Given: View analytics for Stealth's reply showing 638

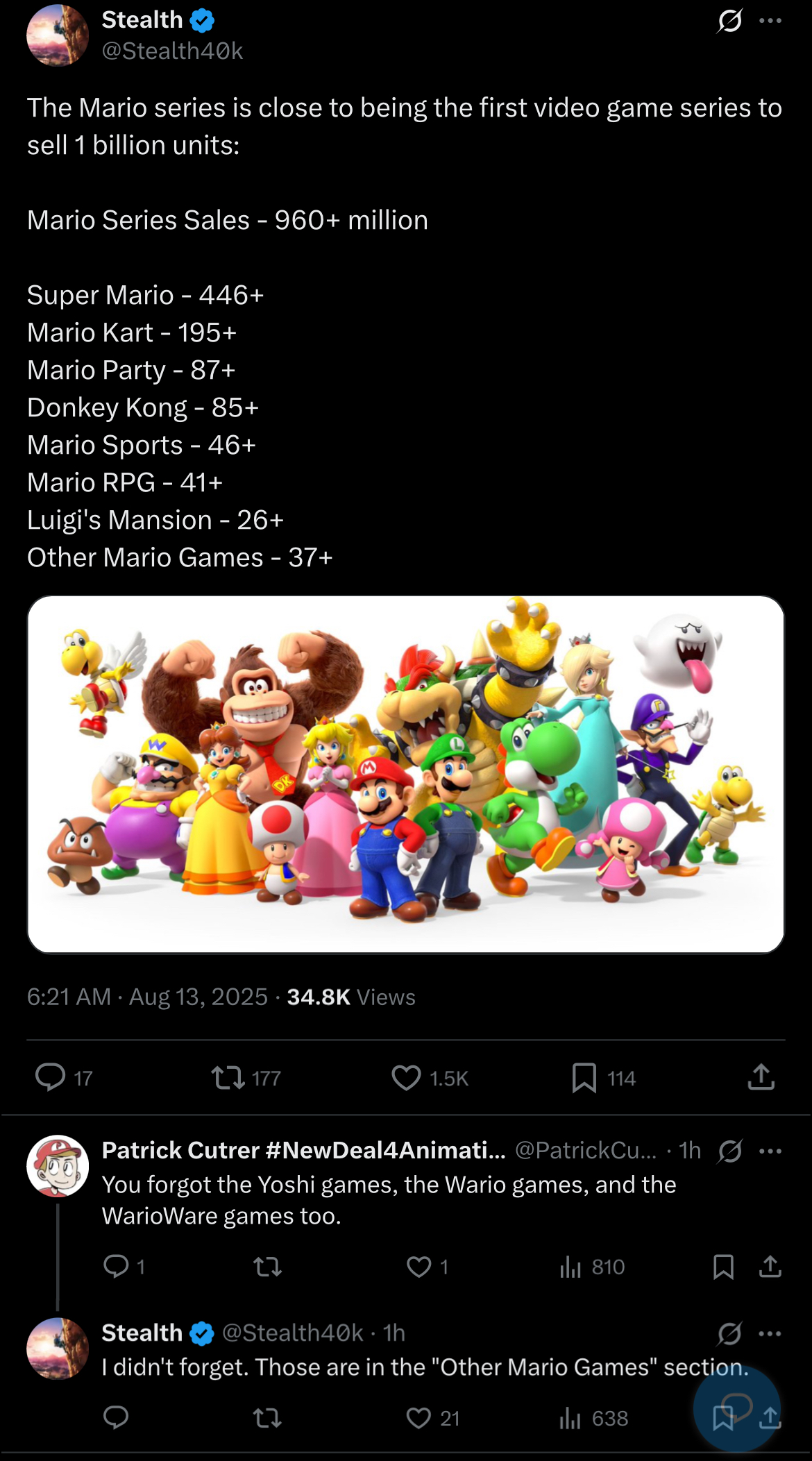Looking at the screenshot, I should 594,1418.
